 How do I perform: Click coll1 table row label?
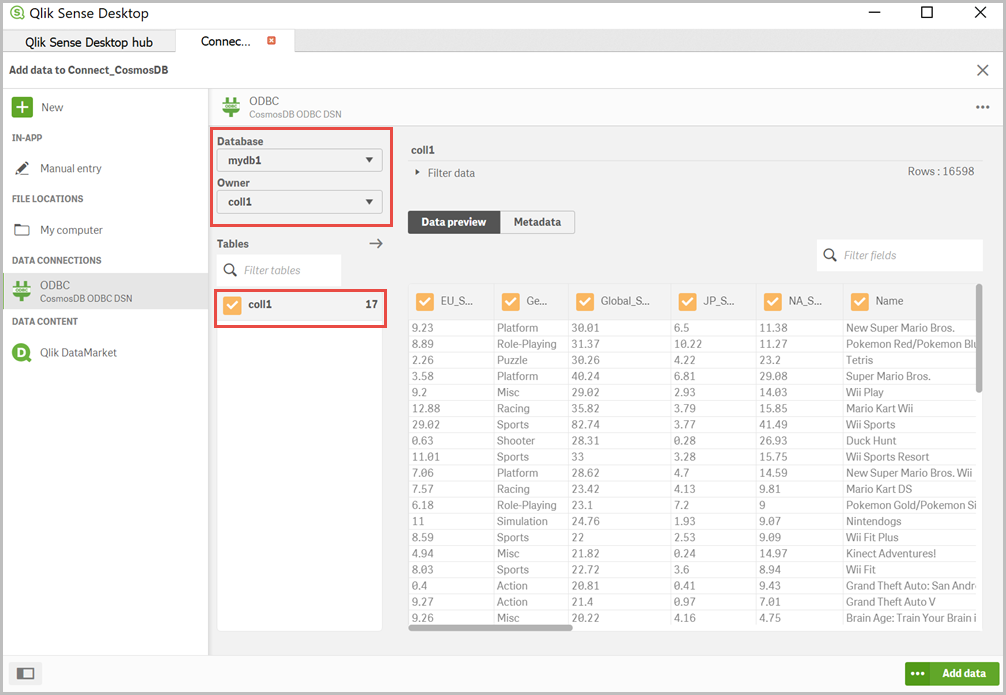[x=260, y=305]
